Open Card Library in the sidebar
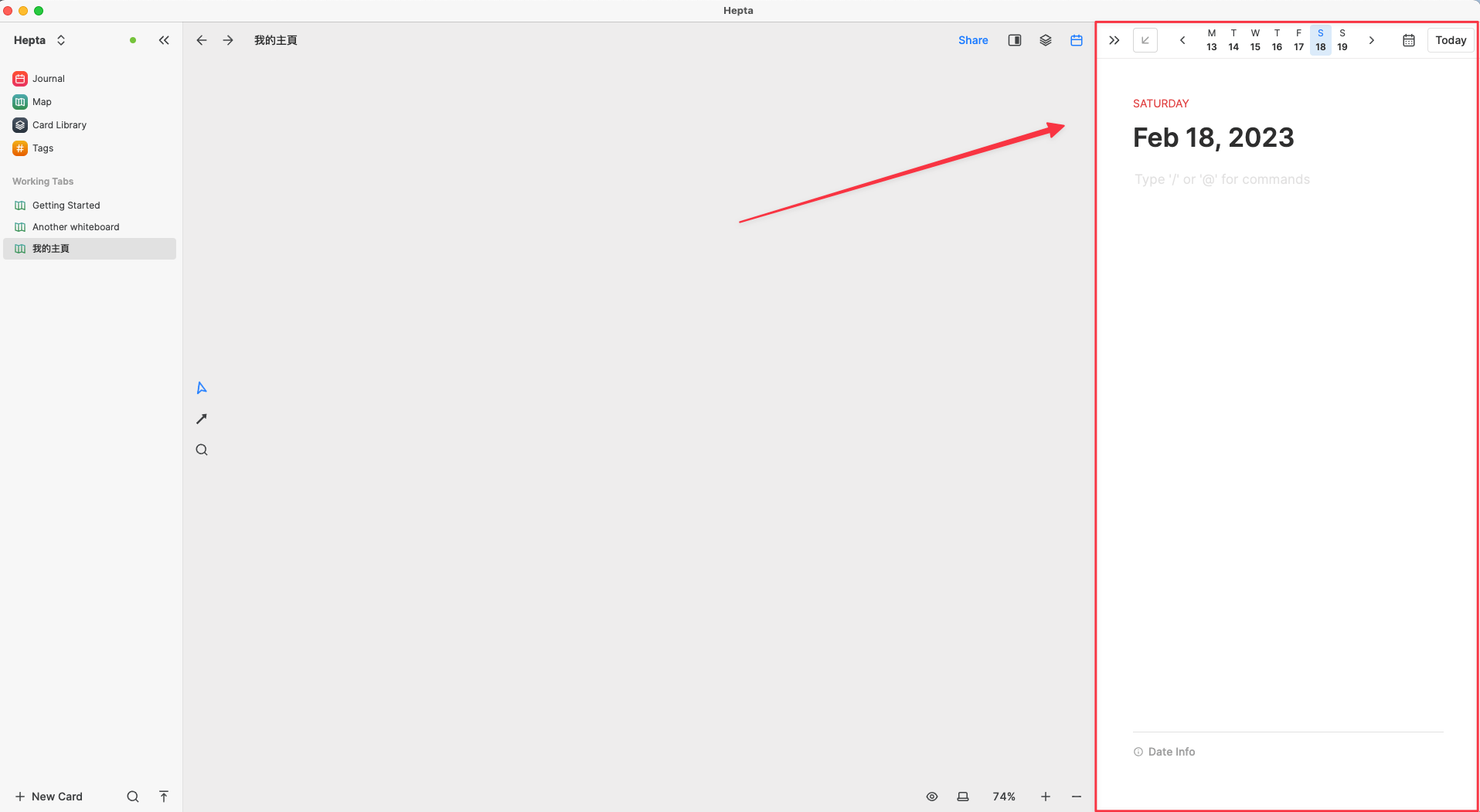Image resolution: width=1480 pixels, height=812 pixels. [x=60, y=125]
